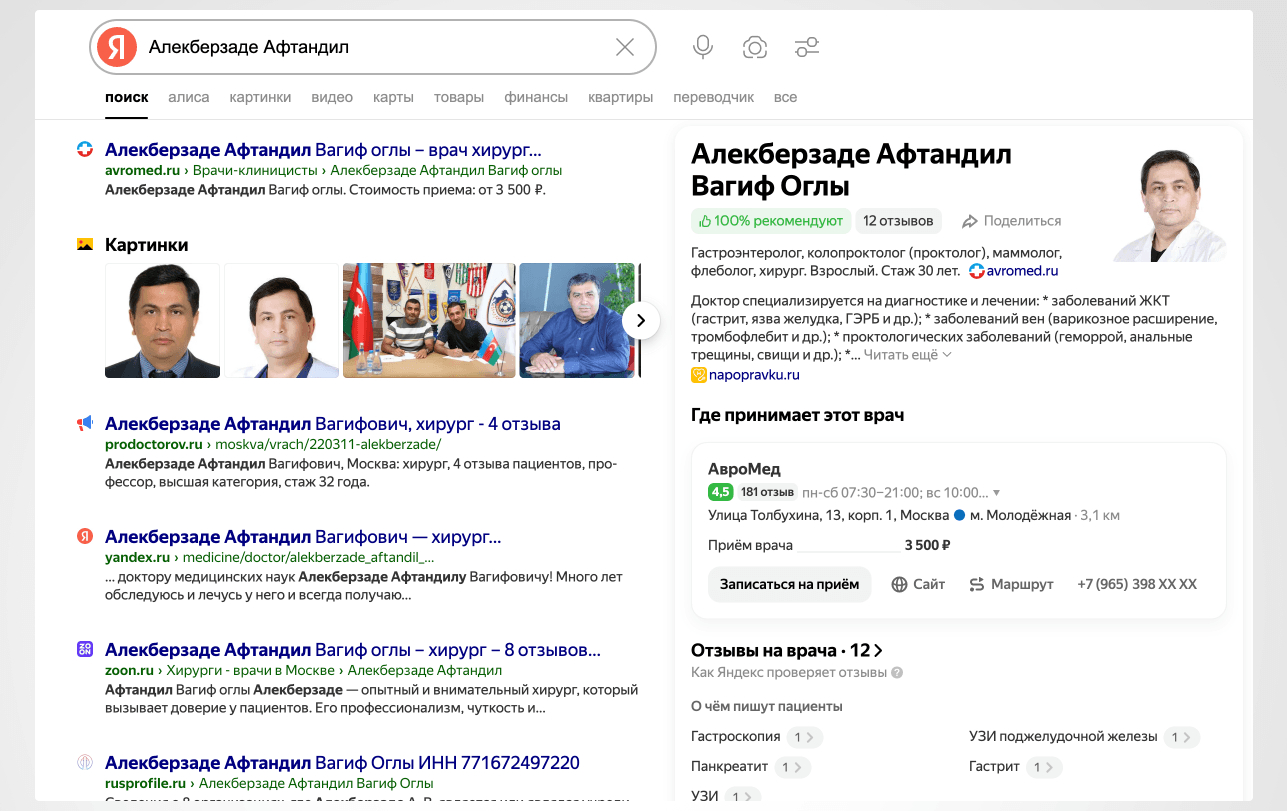Click Записаться на приём button
Image resolution: width=1287 pixels, height=811 pixels.
(x=789, y=584)
